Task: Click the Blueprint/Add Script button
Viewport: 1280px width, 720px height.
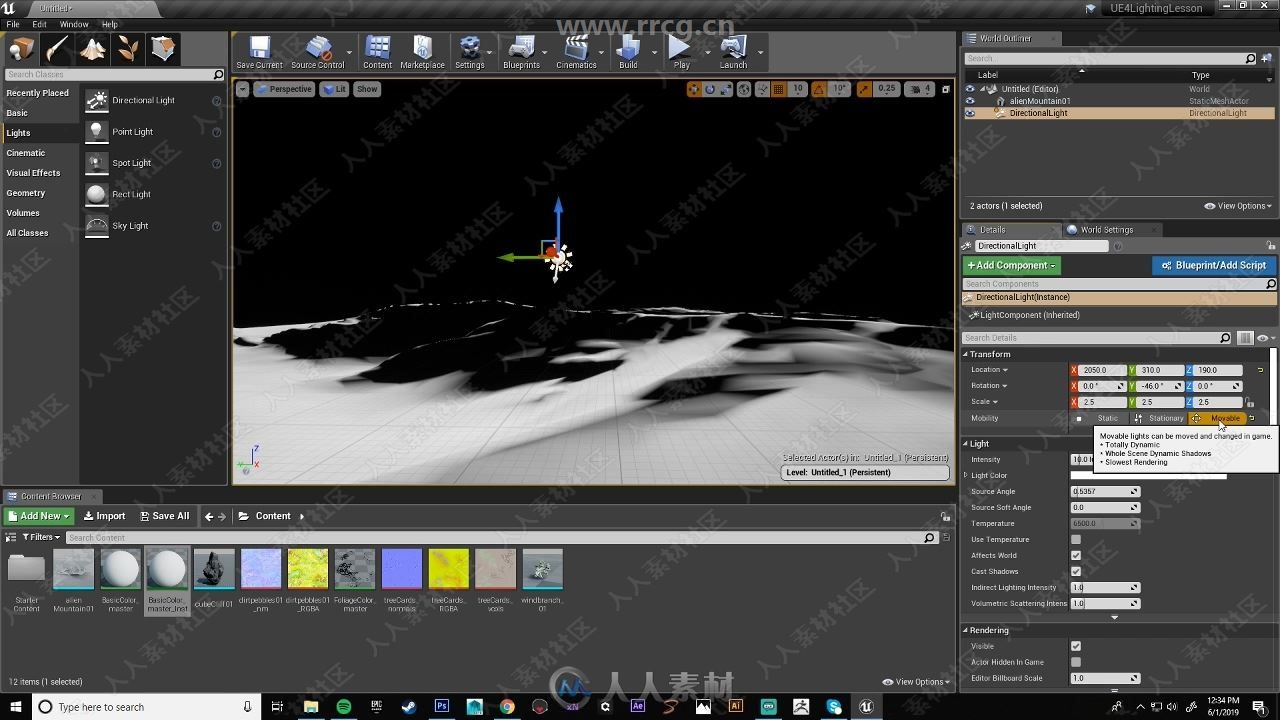Action: [x=1213, y=265]
